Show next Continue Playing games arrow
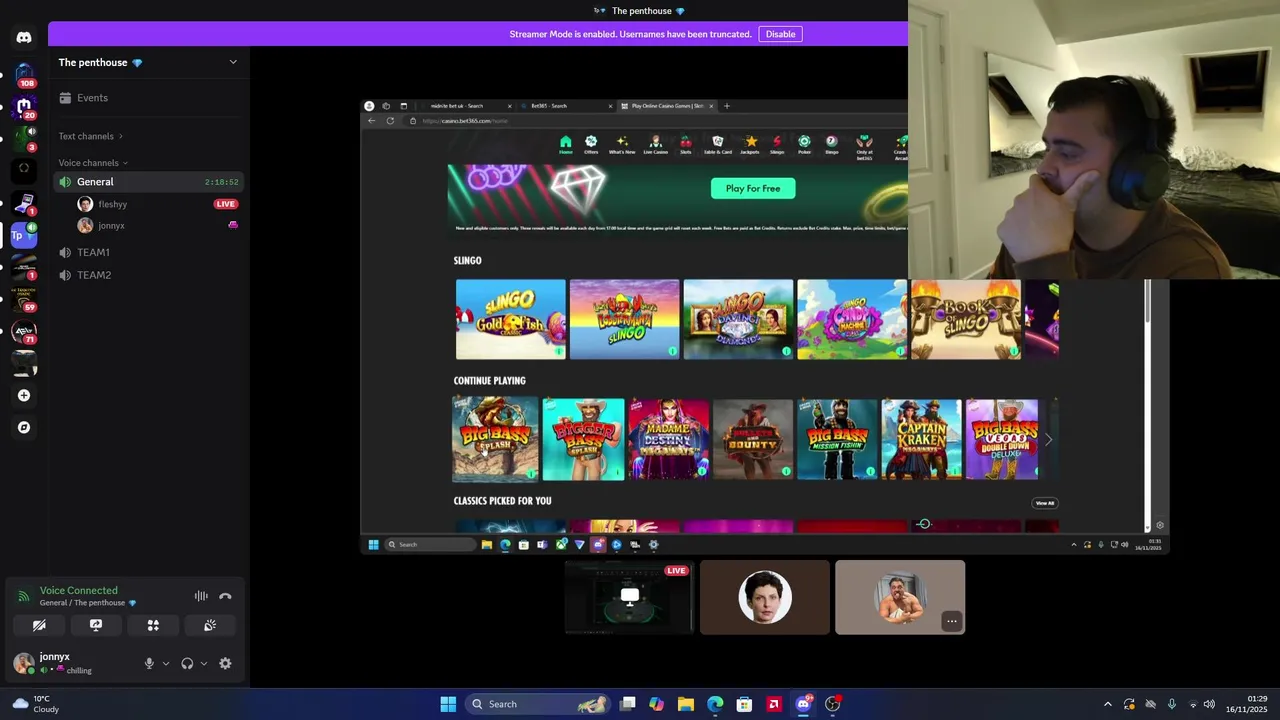Screen dimensions: 1280x720 (x=1048, y=440)
